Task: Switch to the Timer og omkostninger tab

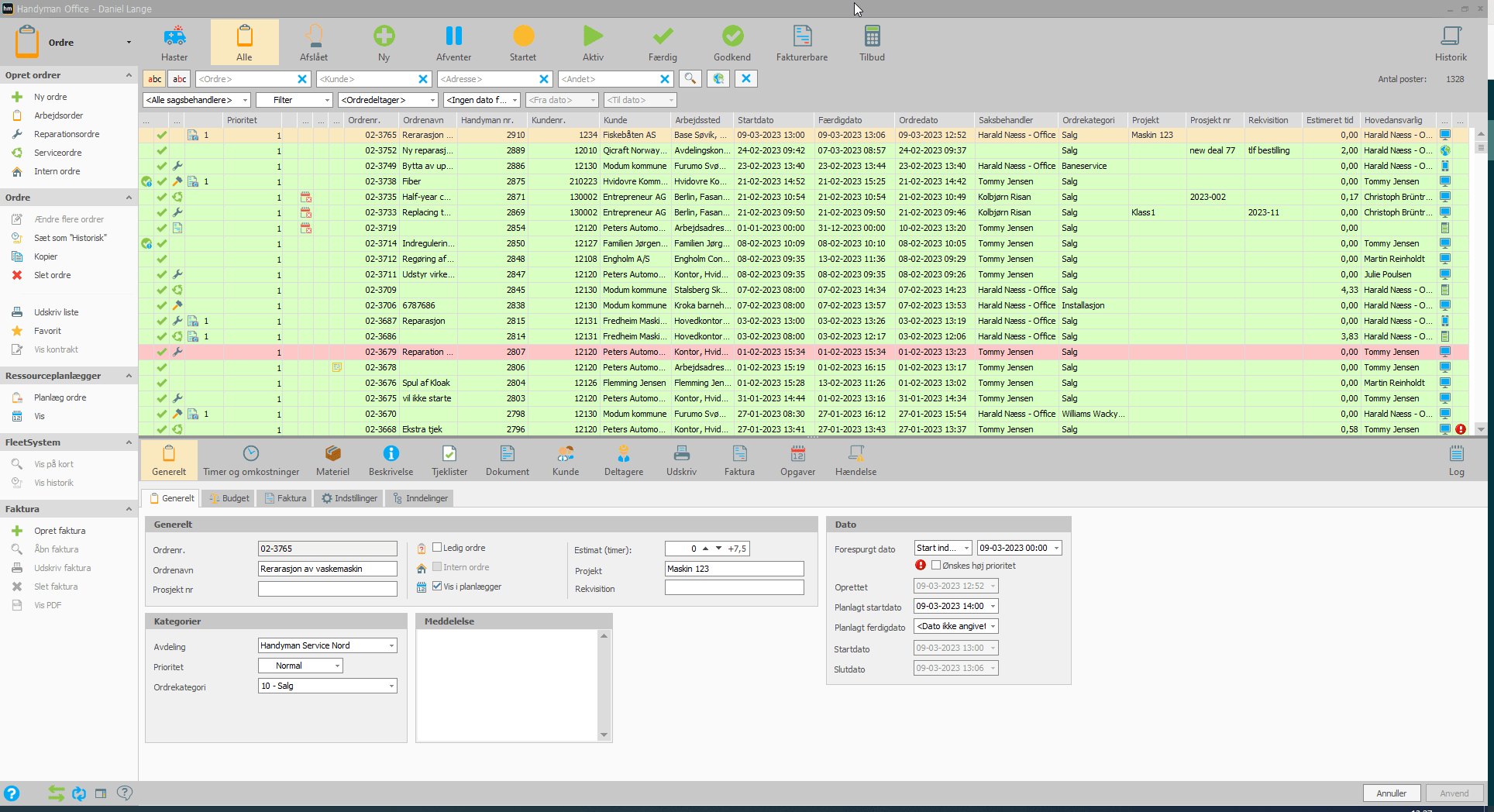Action: click(x=250, y=459)
